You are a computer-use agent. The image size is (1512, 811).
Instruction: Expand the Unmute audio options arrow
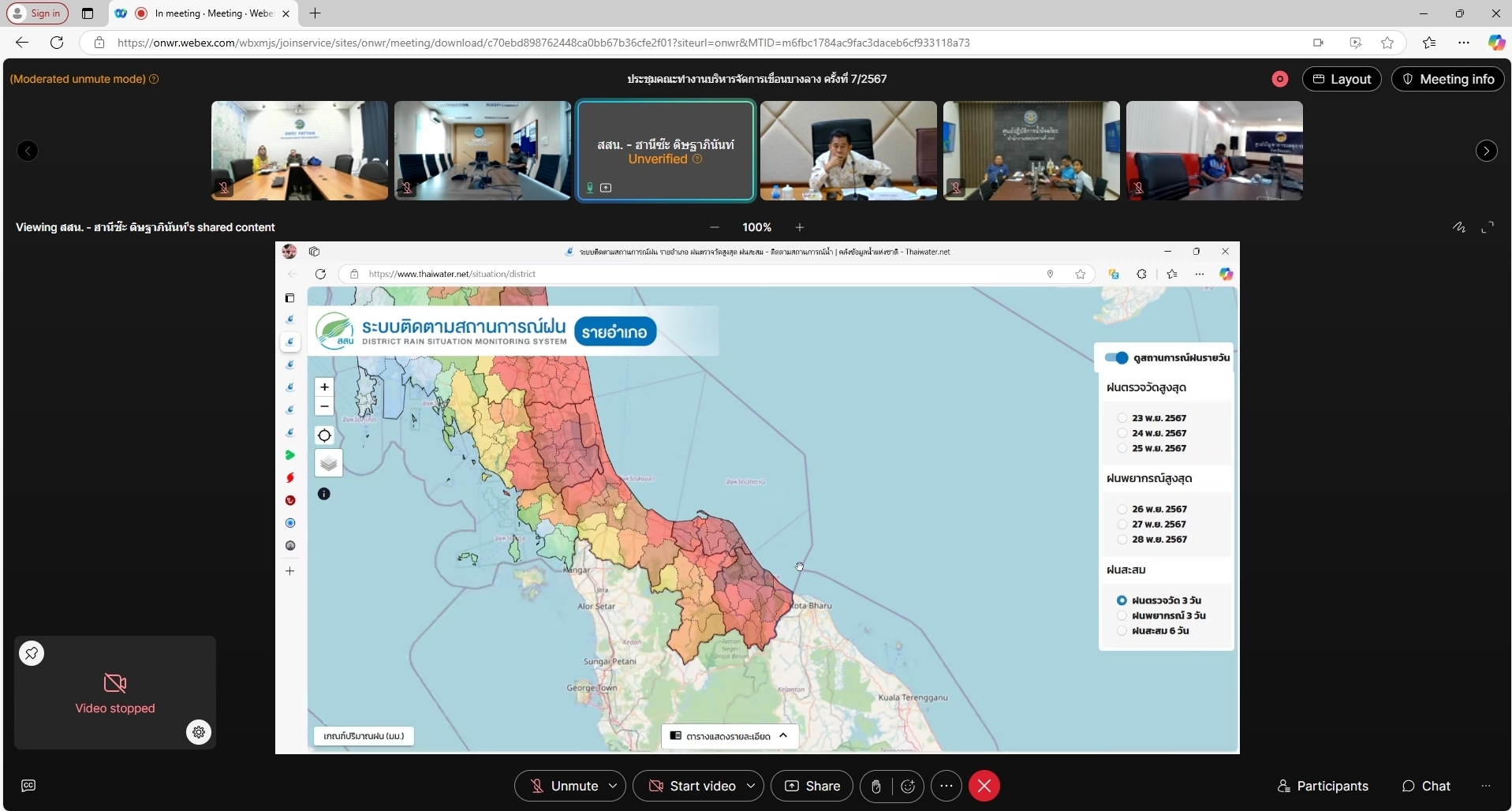tap(613, 786)
